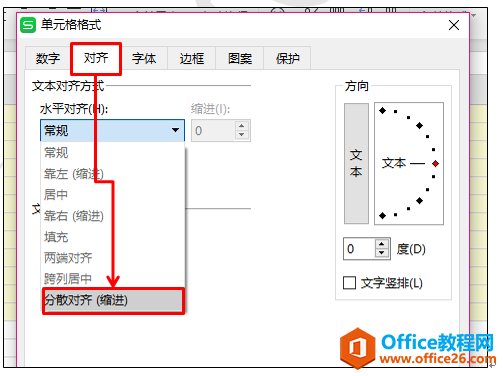Select 分散对齐 (缩进) option

113,300
